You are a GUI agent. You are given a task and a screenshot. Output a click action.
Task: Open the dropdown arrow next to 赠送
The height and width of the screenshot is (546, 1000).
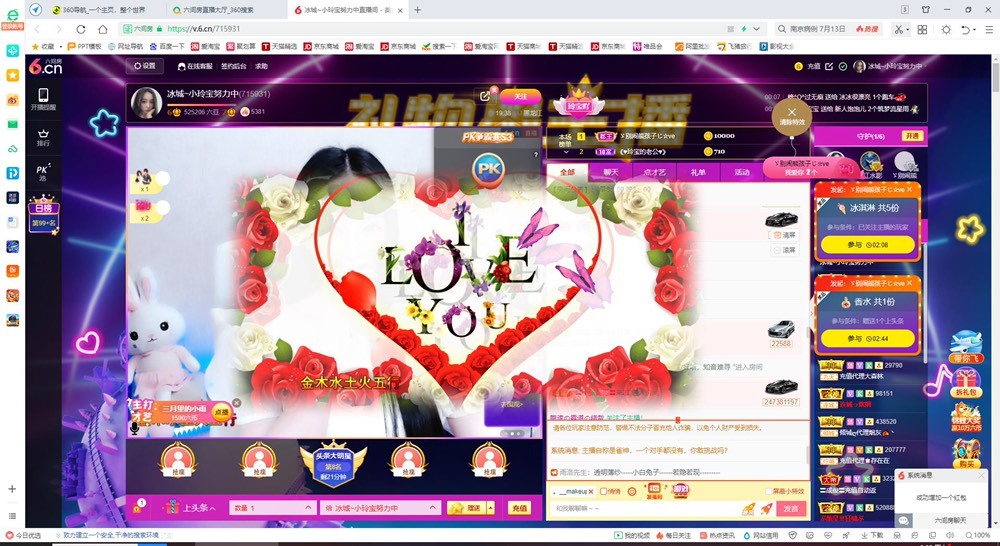point(490,508)
